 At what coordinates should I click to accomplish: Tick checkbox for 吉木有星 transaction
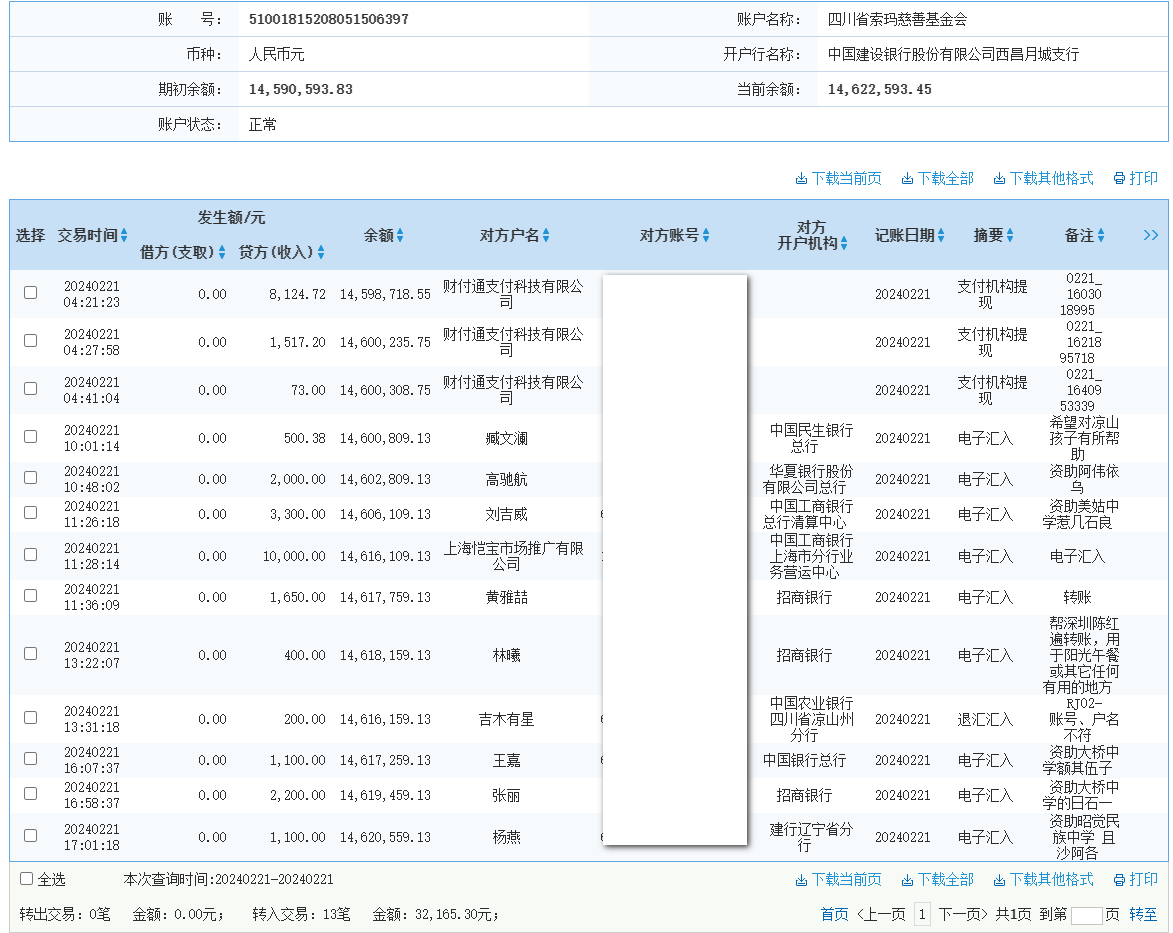coord(31,718)
